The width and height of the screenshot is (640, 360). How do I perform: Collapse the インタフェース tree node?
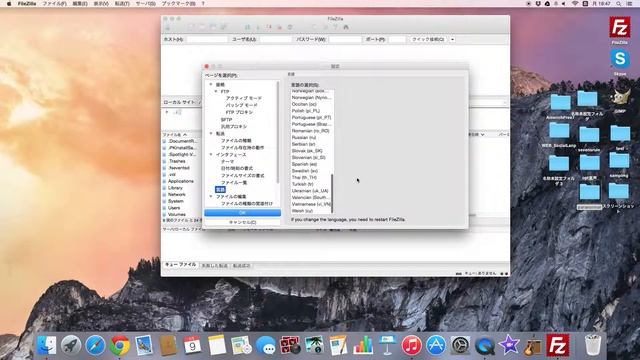point(211,155)
